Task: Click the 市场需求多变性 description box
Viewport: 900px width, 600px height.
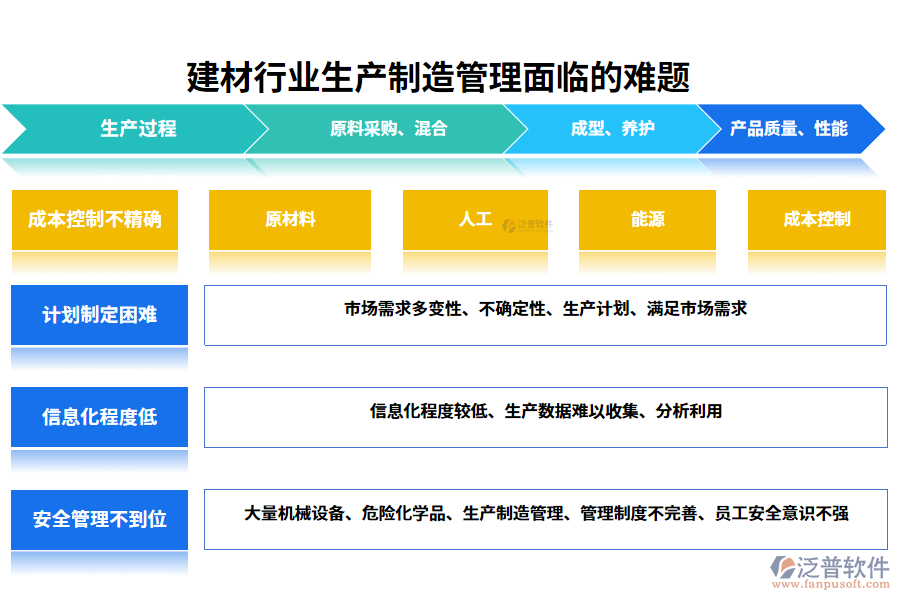Action: pyautogui.click(x=543, y=315)
